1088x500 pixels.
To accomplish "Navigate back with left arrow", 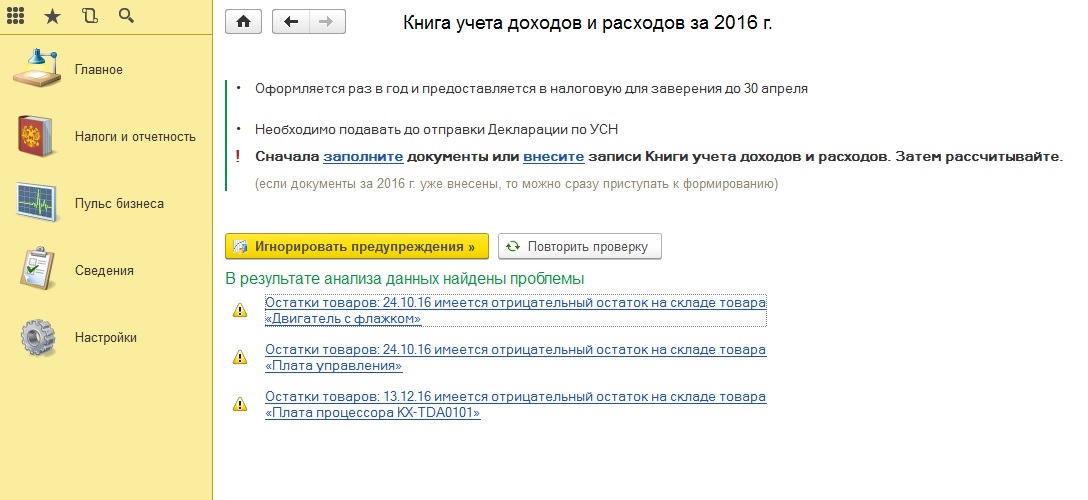I will tap(291, 22).
